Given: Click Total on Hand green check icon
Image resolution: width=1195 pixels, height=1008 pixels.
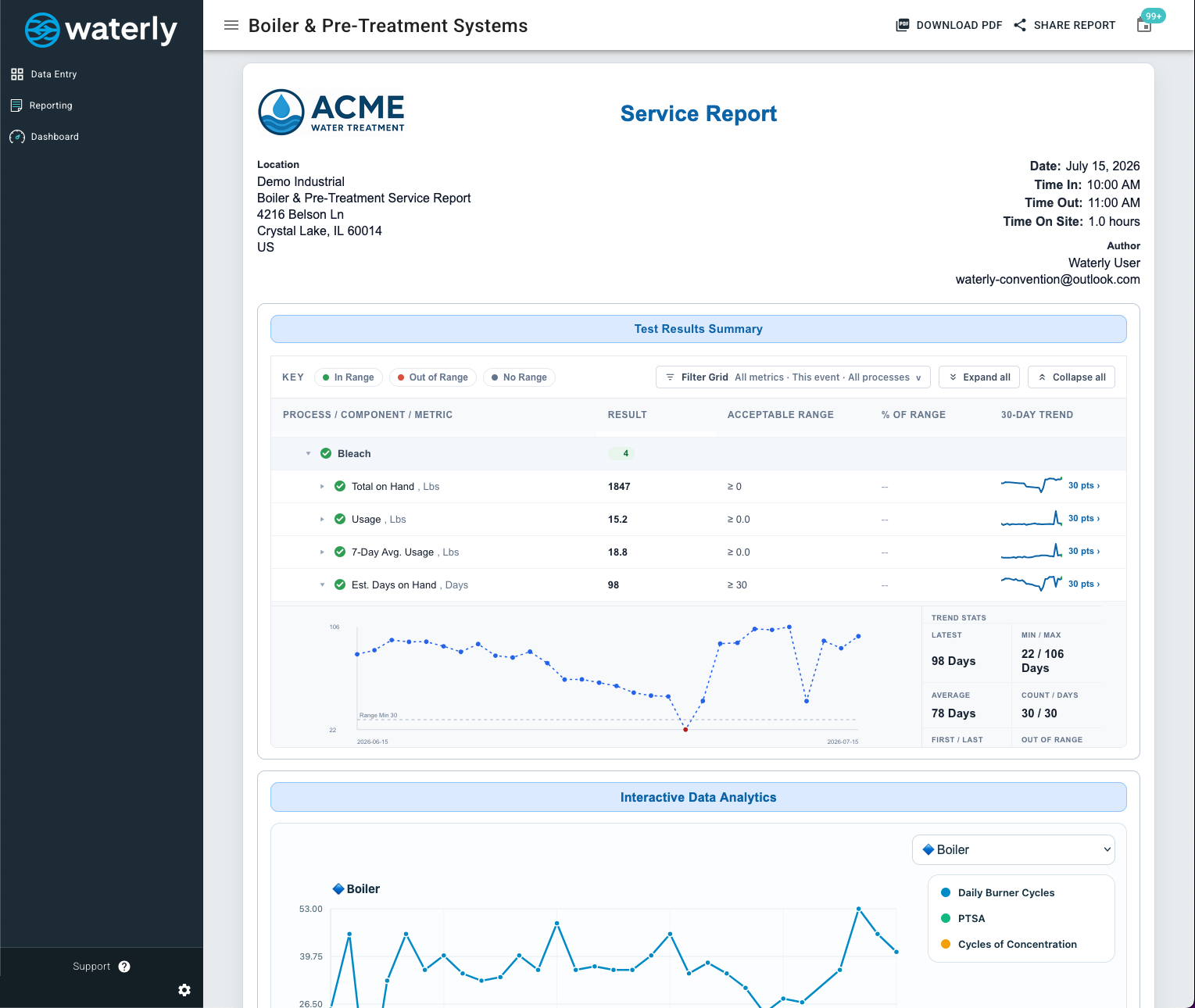Looking at the screenshot, I should (x=340, y=486).
